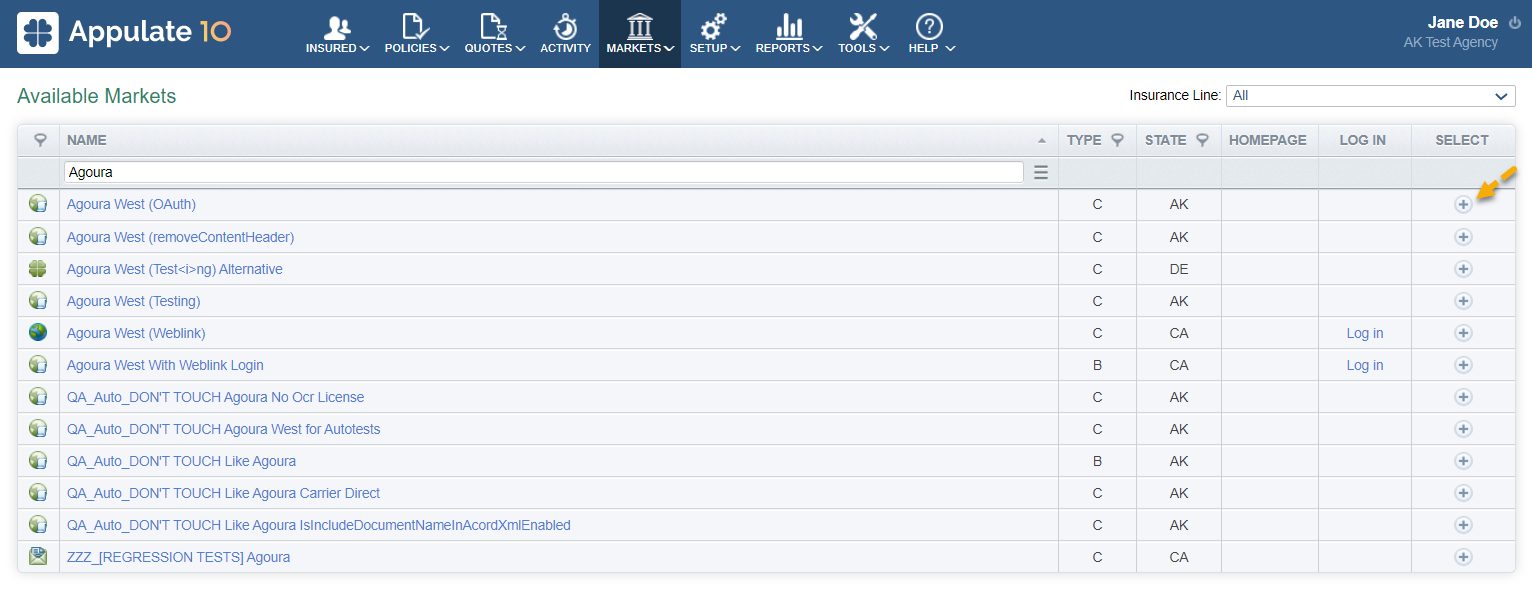Click globe icon beside Agoura West (Weblink)

click(38, 333)
